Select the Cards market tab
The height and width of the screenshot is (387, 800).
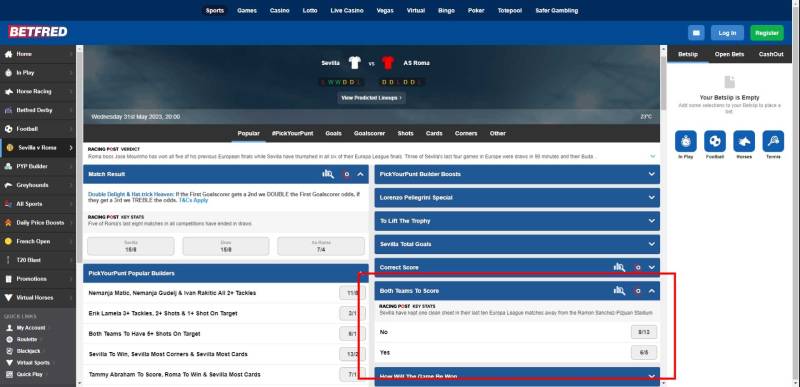point(434,133)
